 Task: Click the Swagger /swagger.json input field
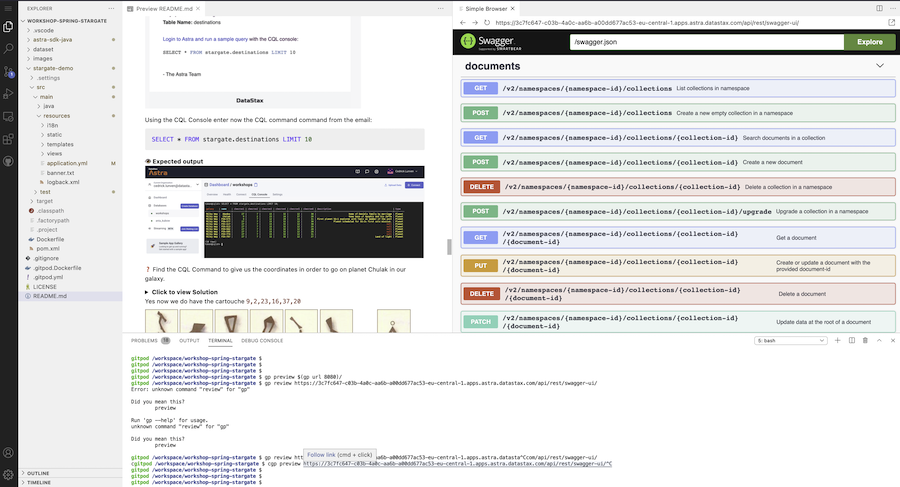pyautogui.click(x=707, y=42)
